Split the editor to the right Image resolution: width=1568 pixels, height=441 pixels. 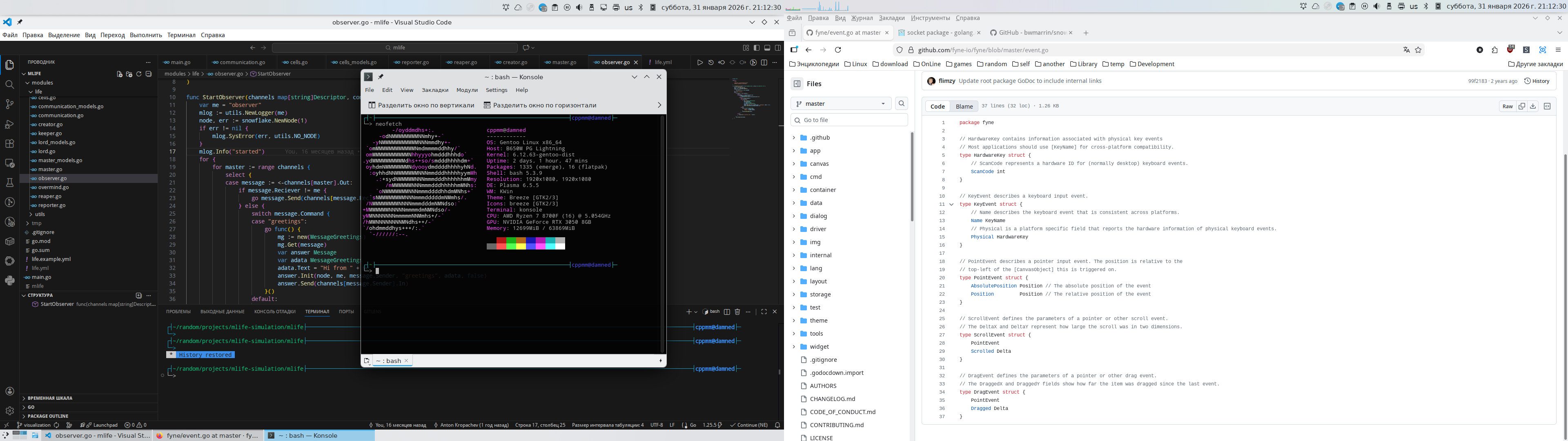764,62
